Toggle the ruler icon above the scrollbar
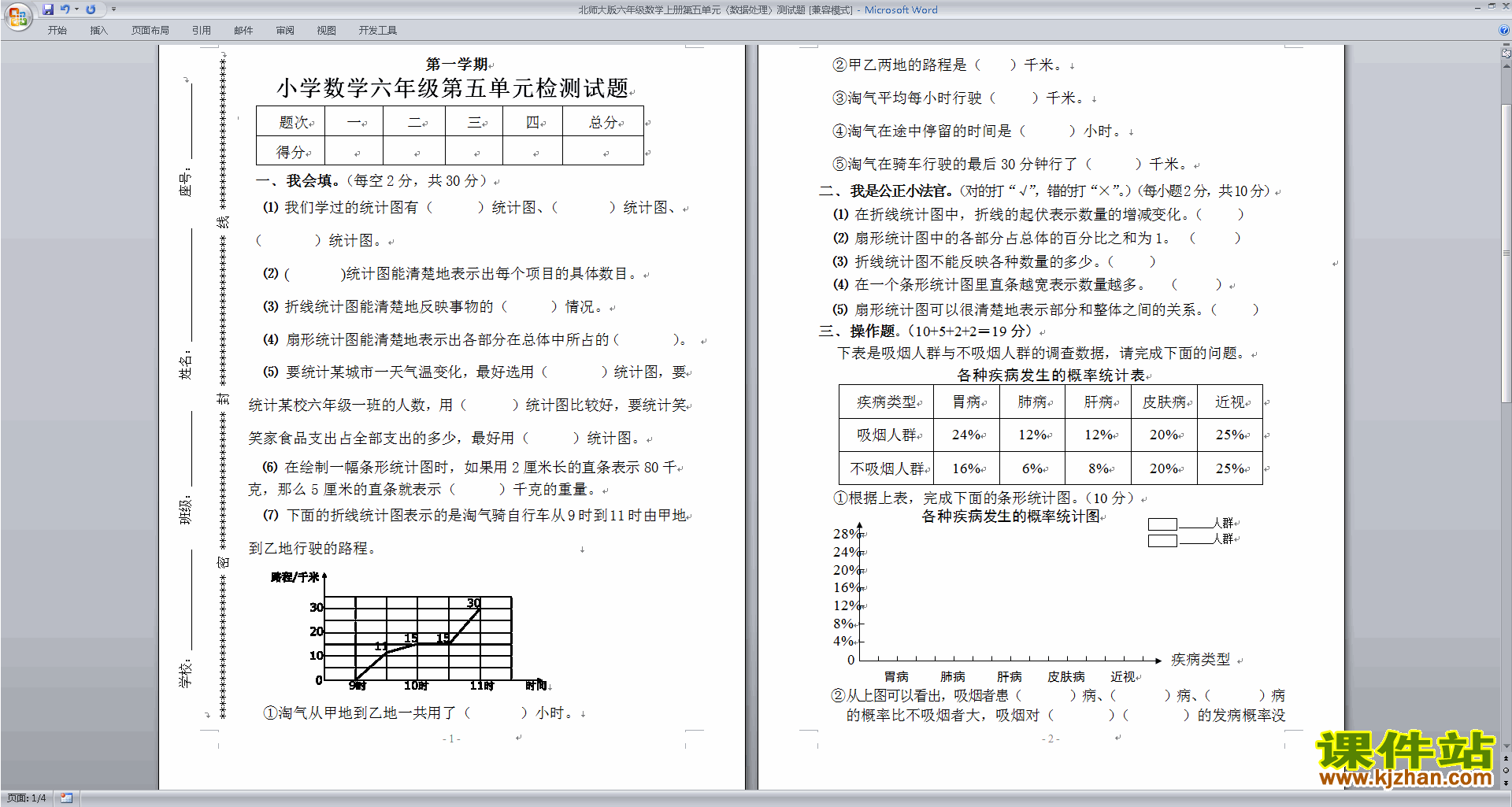Viewport: 1512px width, 807px height. 1506,54
